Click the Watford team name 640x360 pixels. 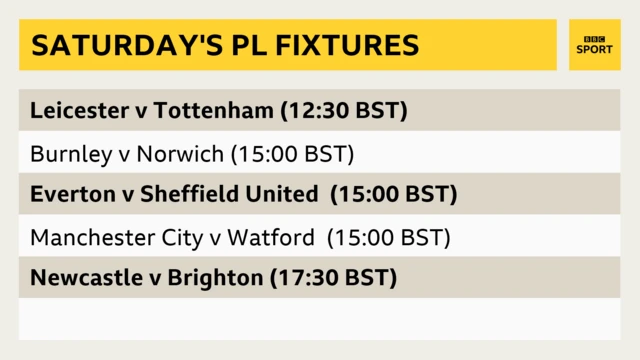(x=271, y=238)
